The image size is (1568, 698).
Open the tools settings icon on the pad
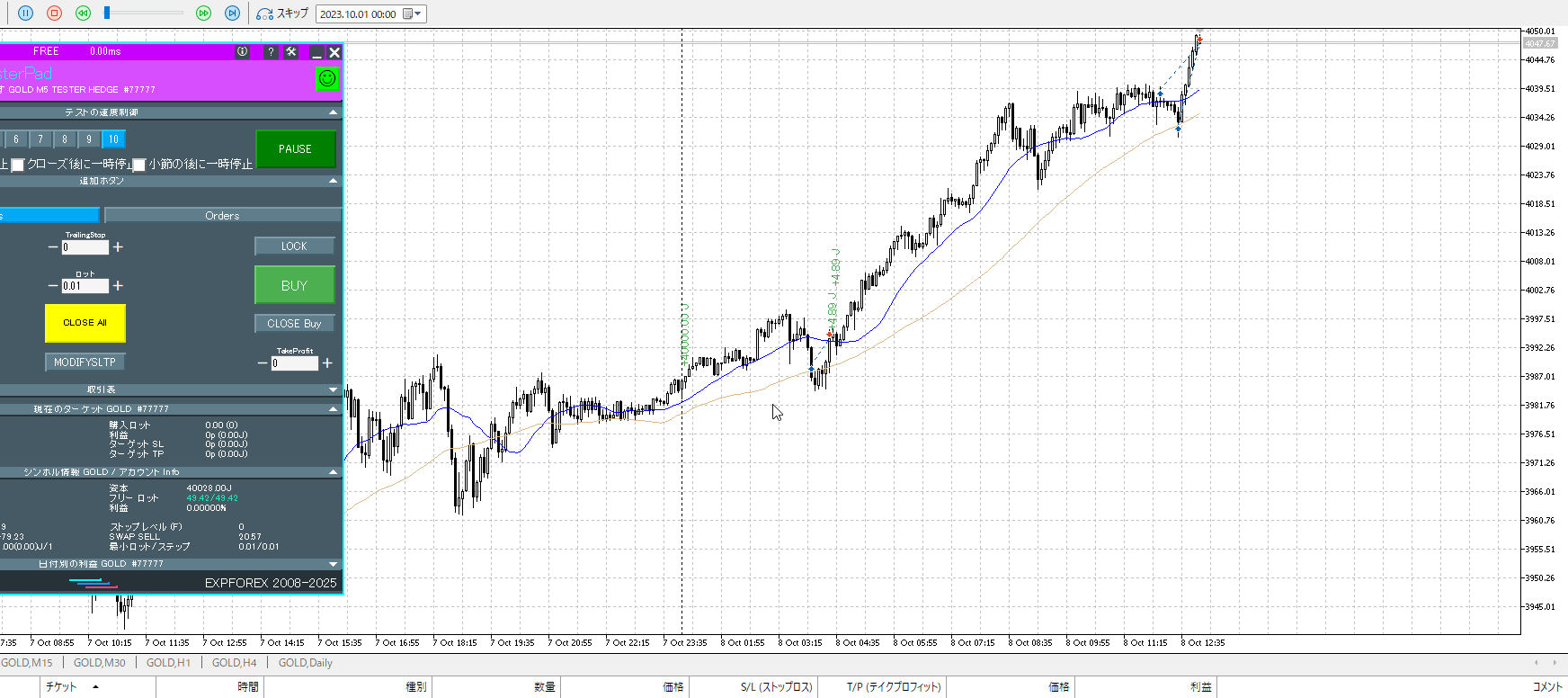pyautogui.click(x=291, y=52)
